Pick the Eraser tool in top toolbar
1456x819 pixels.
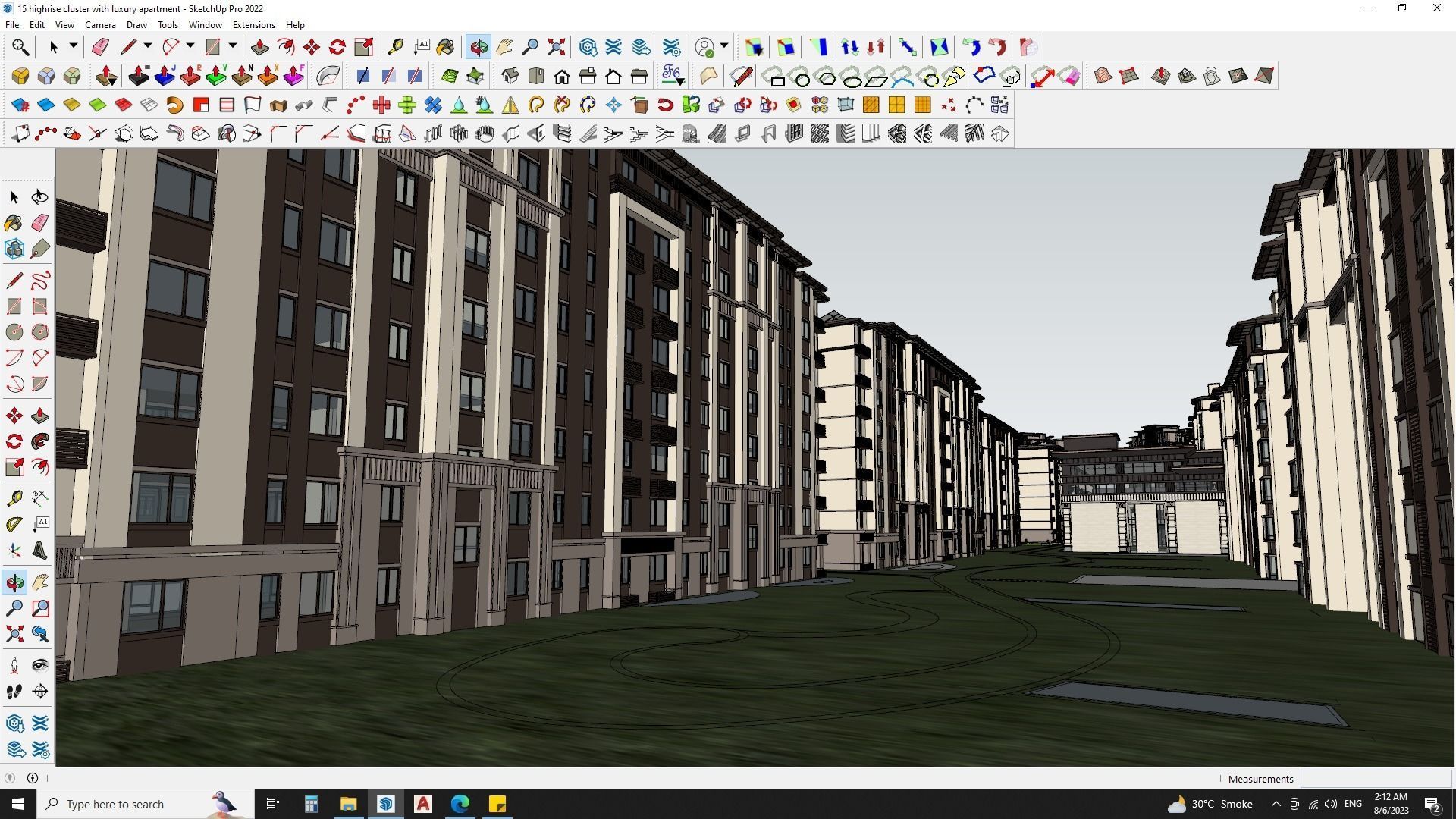coord(100,47)
